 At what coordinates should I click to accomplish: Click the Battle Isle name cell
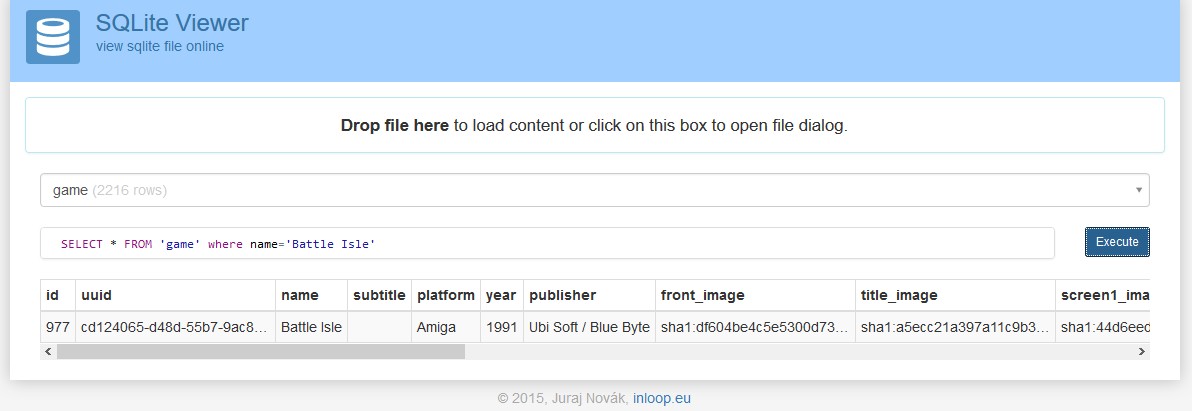tap(311, 327)
